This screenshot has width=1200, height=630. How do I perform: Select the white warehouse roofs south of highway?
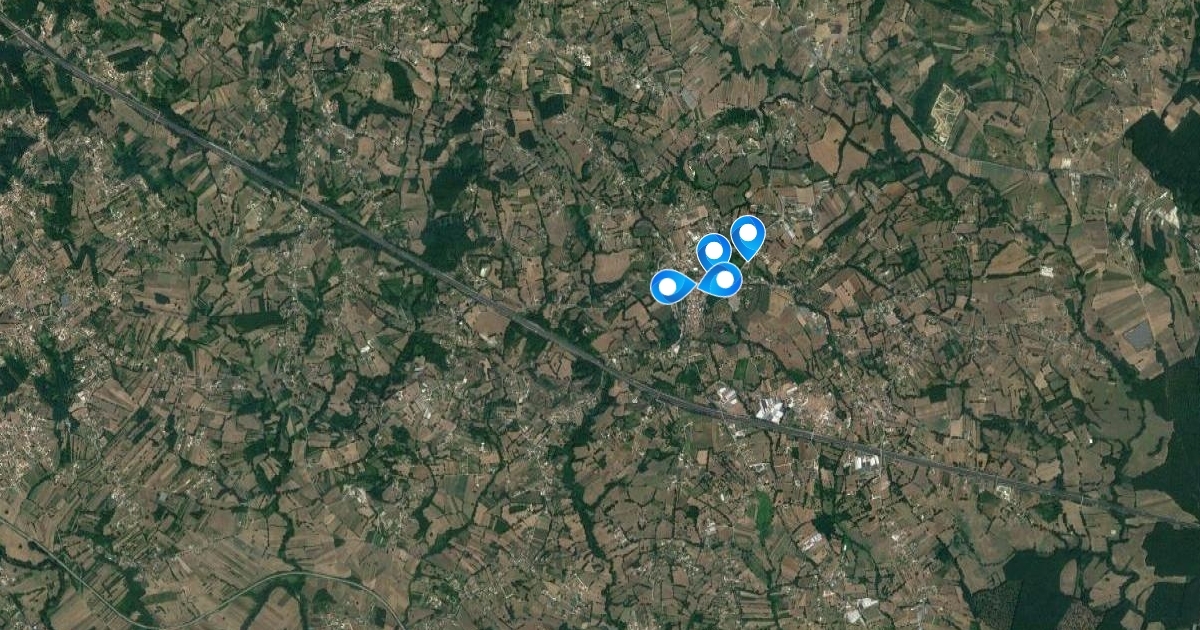[x=865, y=461]
